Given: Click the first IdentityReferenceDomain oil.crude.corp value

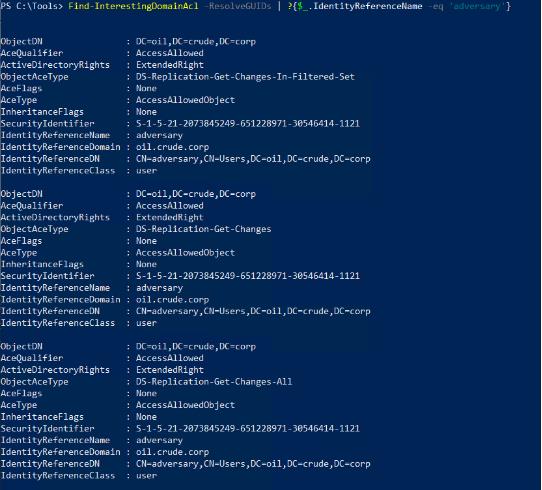Looking at the screenshot, I should [x=172, y=147].
